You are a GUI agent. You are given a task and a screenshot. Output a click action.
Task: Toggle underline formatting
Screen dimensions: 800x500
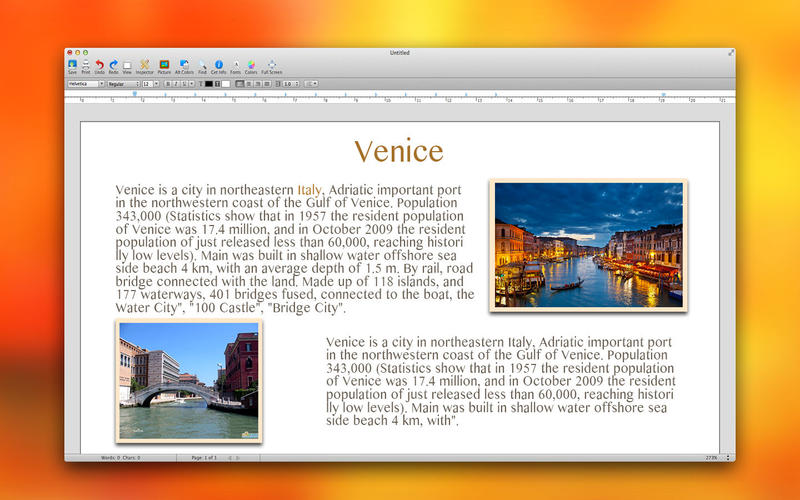point(184,84)
